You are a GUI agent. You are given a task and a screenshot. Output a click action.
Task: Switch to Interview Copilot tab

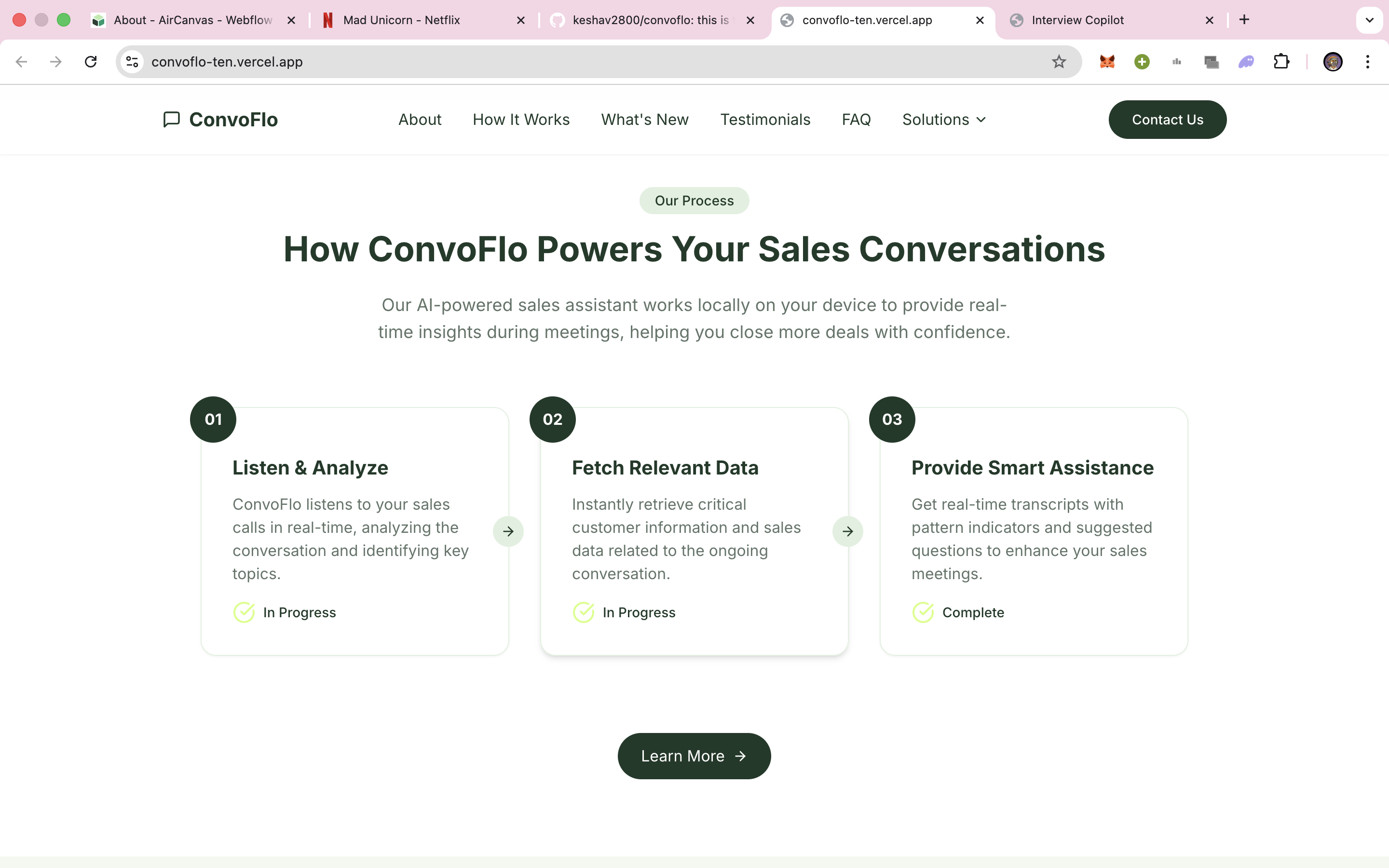(x=1111, y=20)
